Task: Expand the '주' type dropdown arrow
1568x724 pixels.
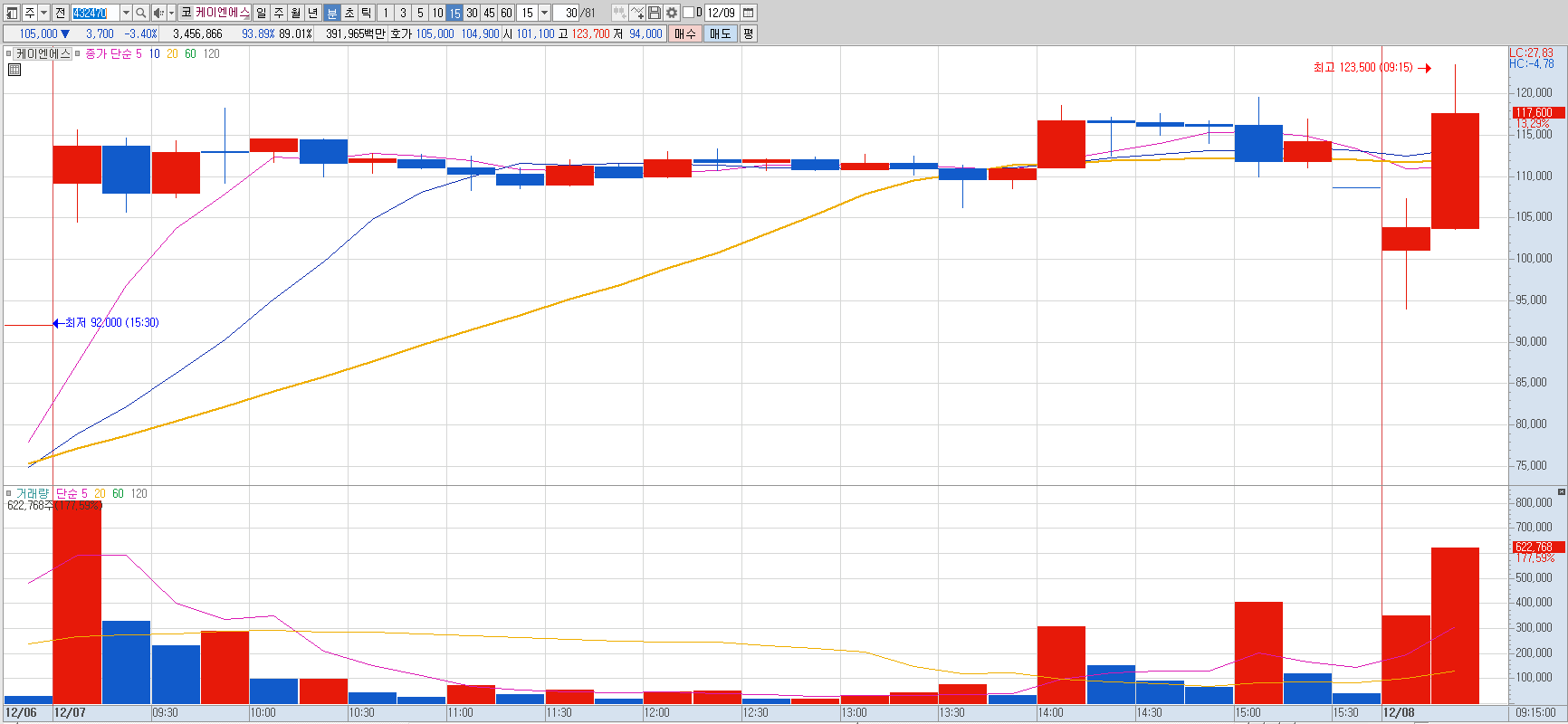Action: 43,13
